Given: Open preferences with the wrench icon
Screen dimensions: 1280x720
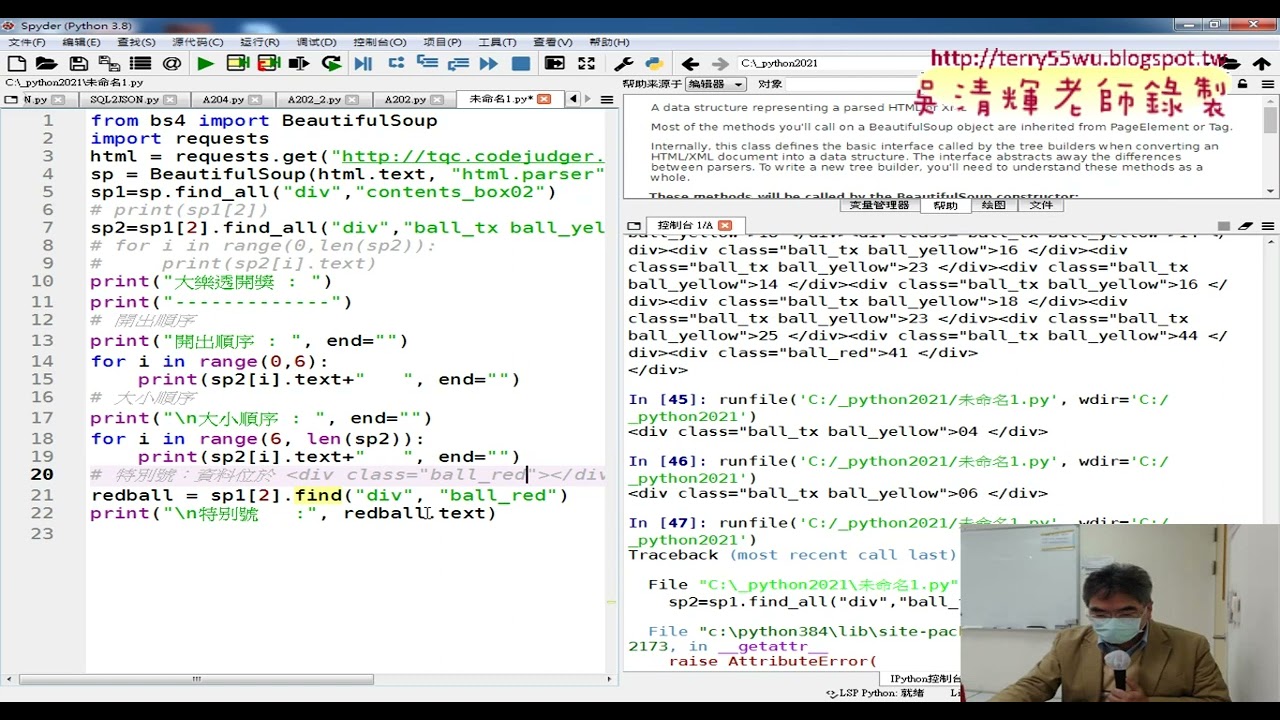Looking at the screenshot, I should (x=623, y=63).
